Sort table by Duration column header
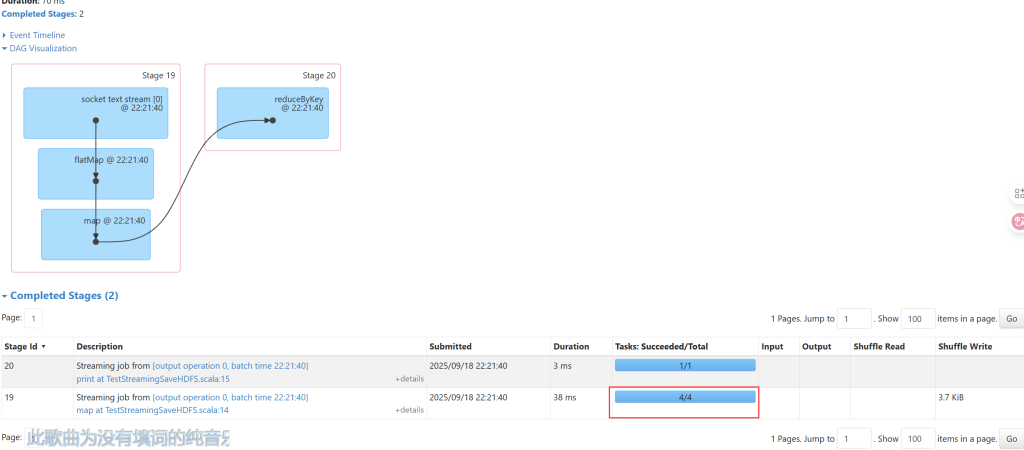This screenshot has height=450, width=1024. tap(571, 346)
